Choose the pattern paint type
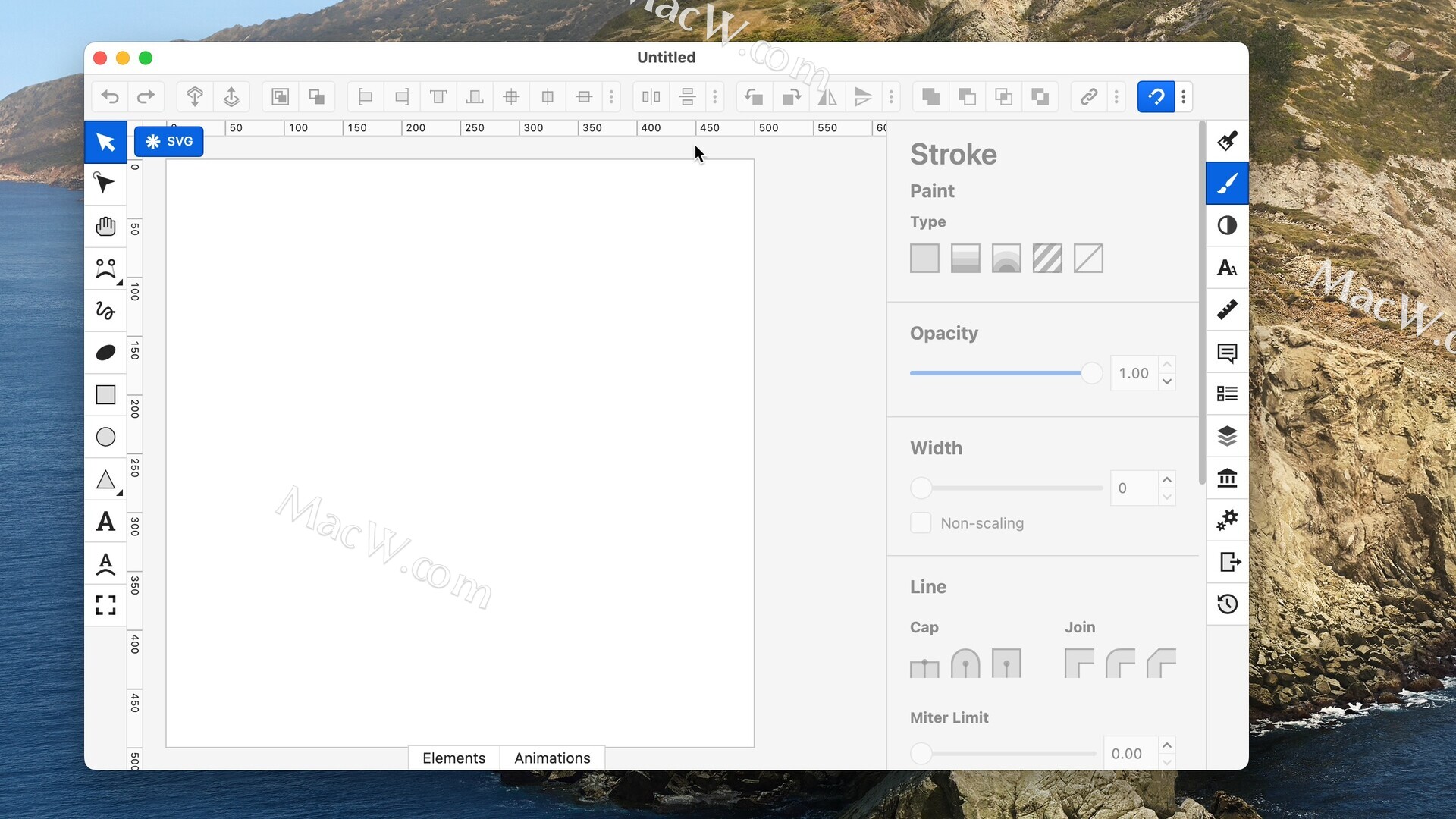 tap(1047, 259)
